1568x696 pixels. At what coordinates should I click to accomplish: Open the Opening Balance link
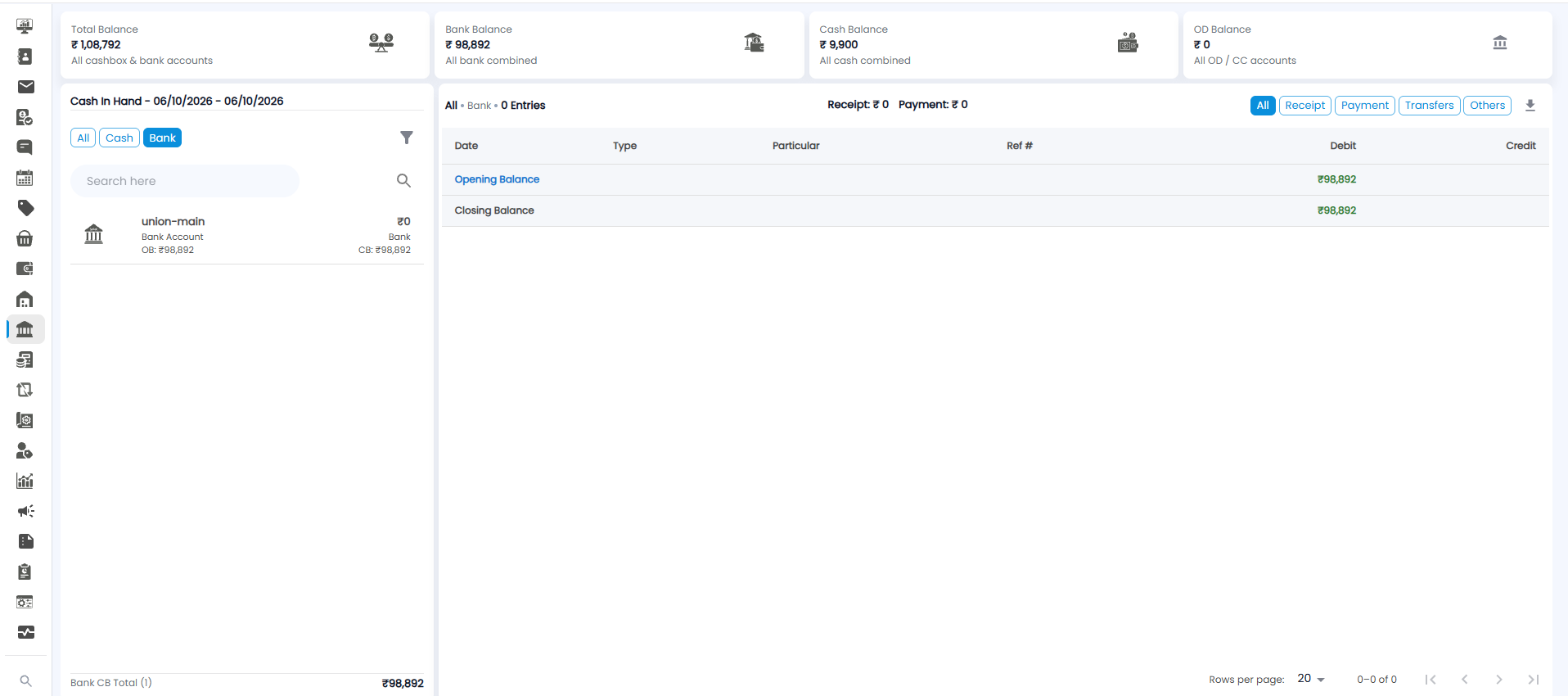pos(497,179)
